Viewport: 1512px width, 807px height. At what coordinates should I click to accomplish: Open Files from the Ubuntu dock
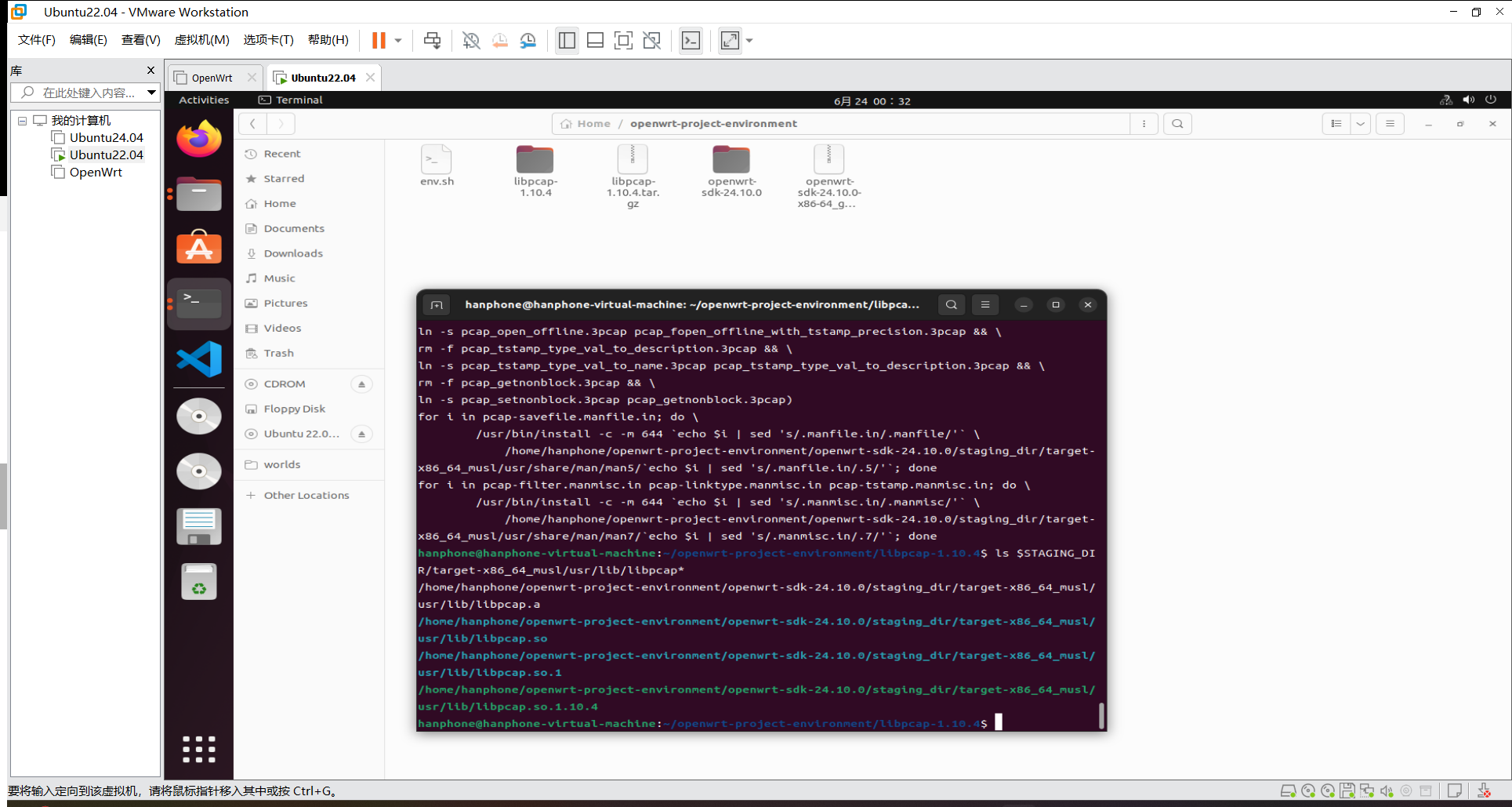click(199, 194)
